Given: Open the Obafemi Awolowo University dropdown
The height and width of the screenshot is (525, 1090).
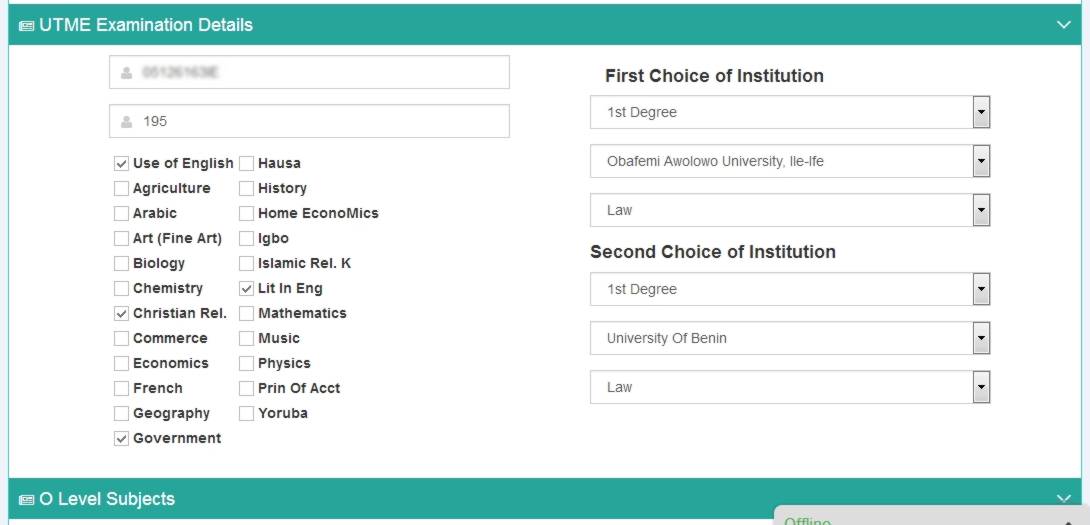Looking at the screenshot, I should (x=789, y=161).
